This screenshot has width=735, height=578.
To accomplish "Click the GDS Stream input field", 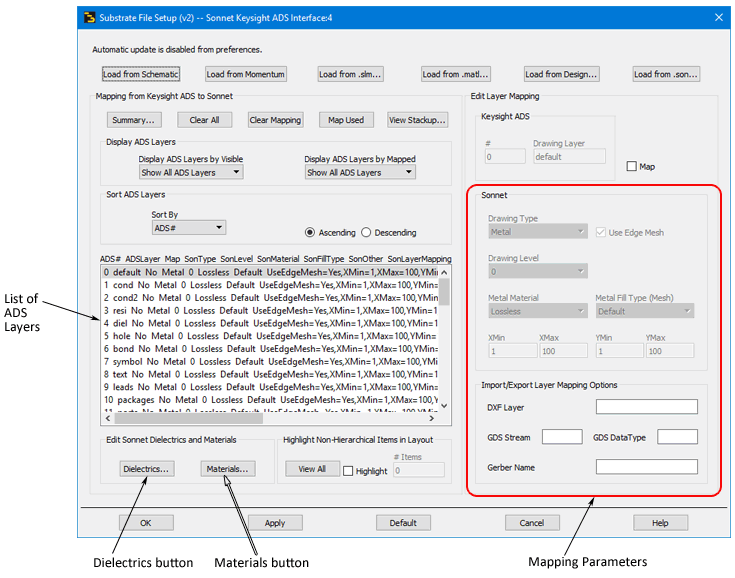I will tap(562, 437).
